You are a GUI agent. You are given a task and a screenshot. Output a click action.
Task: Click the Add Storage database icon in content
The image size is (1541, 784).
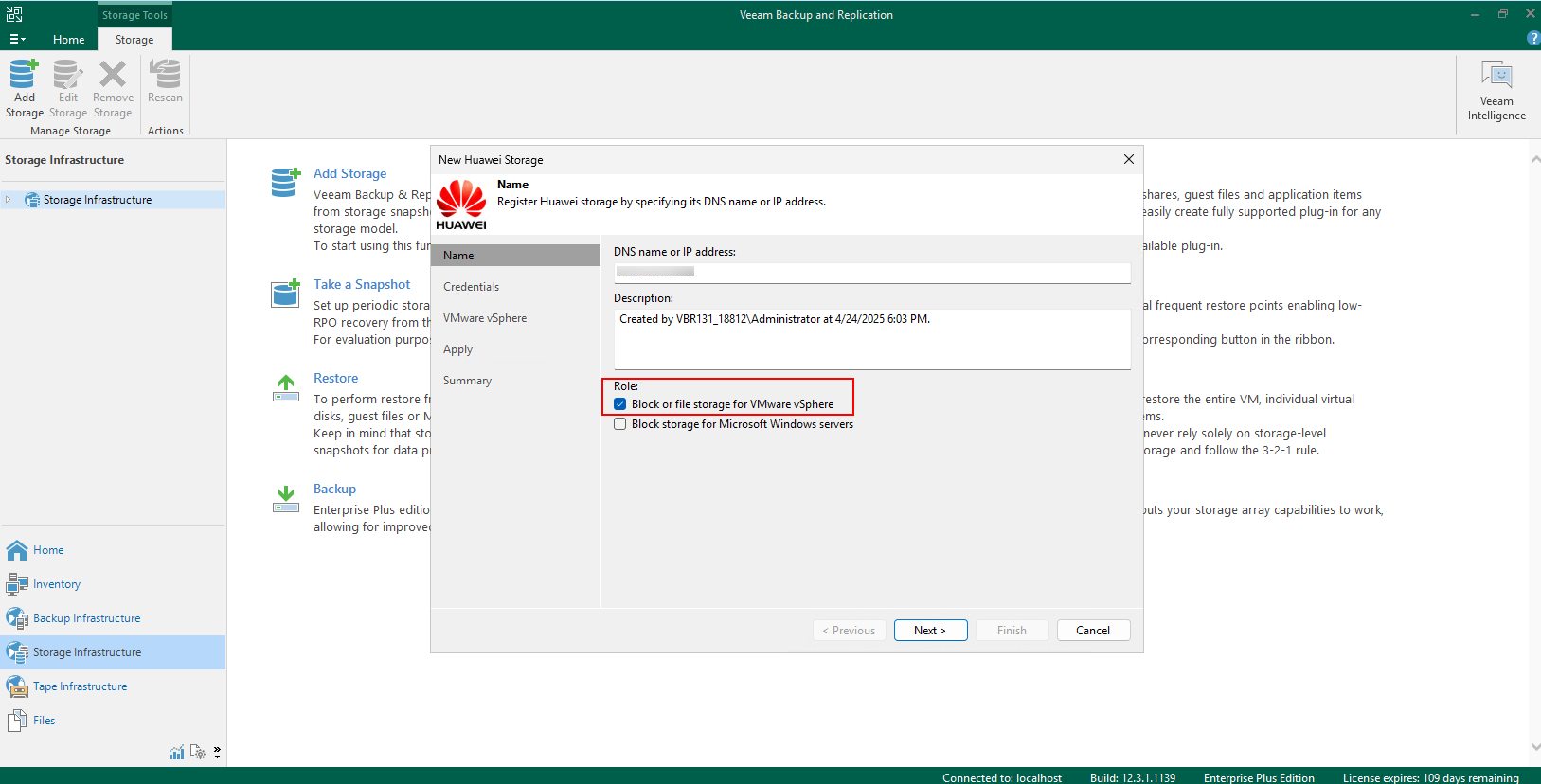click(286, 182)
